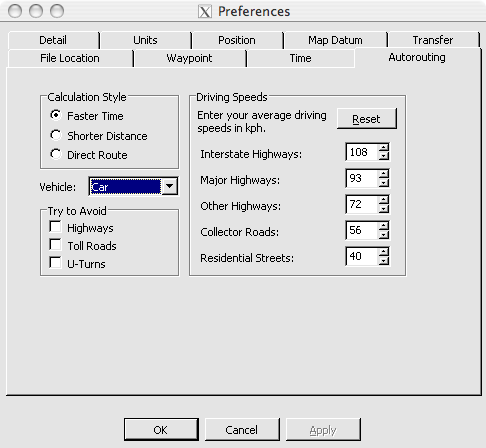The width and height of the screenshot is (486, 448).
Task: Click the Residential Streets speed field
Action: click(362, 256)
